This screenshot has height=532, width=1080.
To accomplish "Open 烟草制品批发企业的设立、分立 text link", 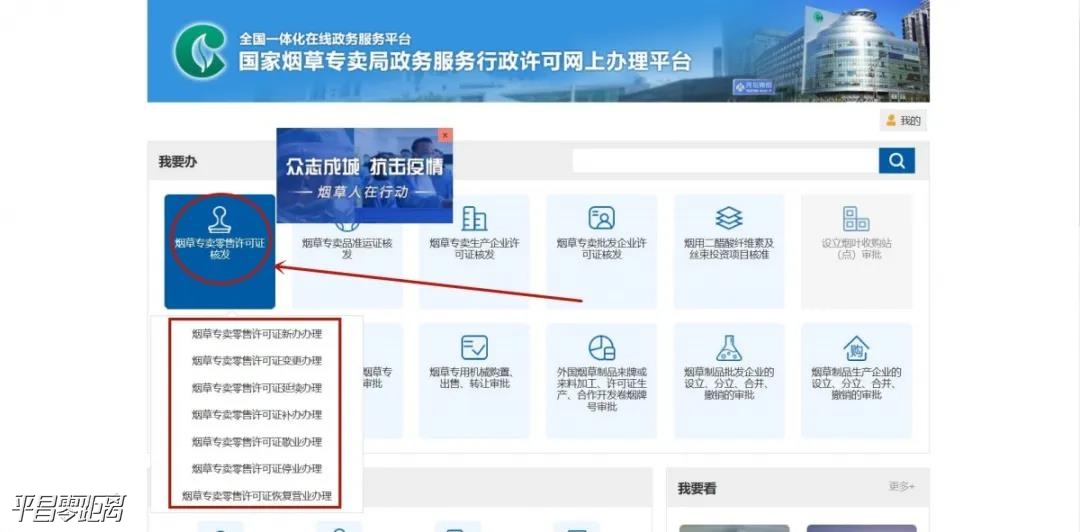I will [729, 384].
